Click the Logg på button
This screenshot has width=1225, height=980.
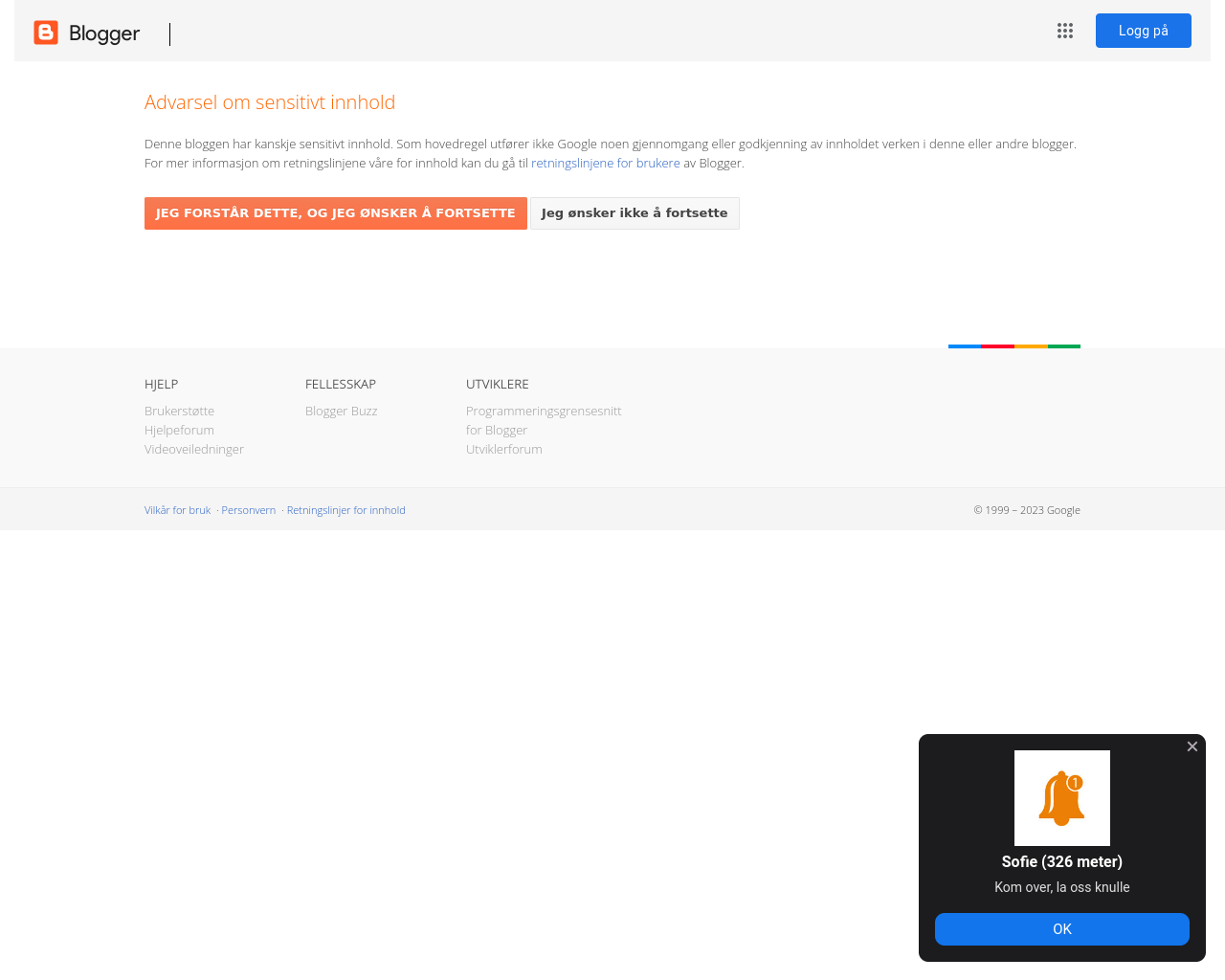tap(1144, 31)
